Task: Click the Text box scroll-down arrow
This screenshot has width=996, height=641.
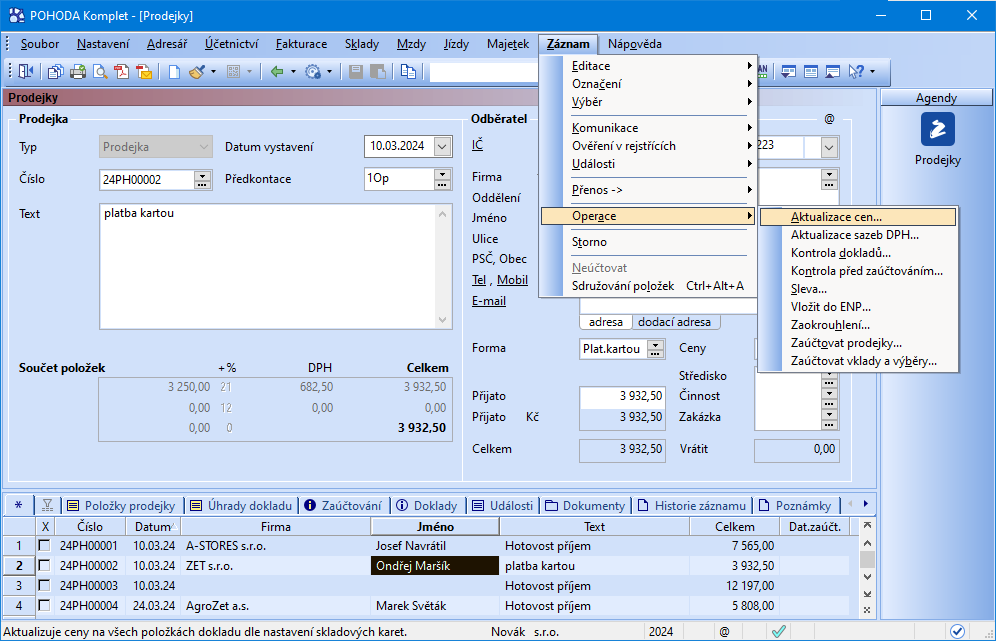Action: click(443, 320)
